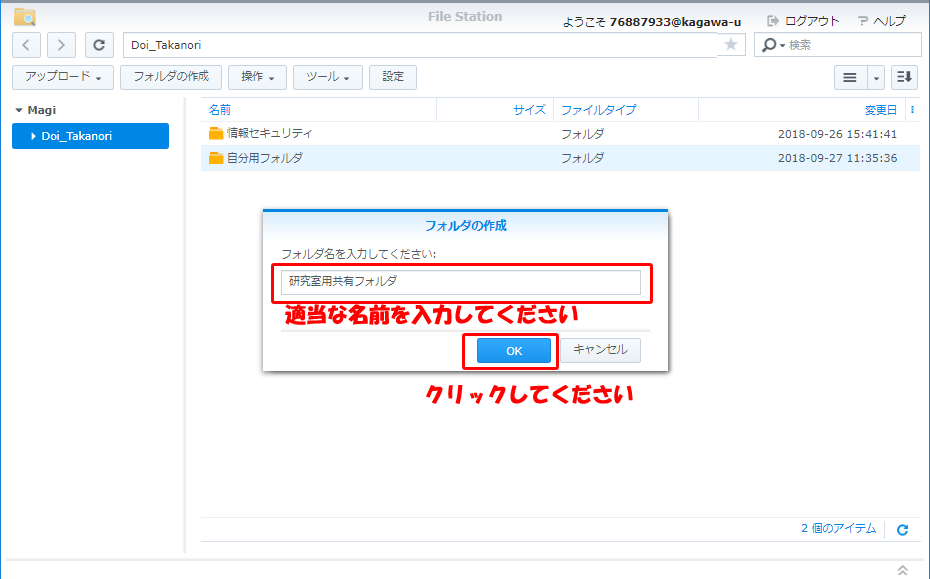Viewport: 930px width, 579px height.
Task: Open the 操作 dropdown menu
Action: click(257, 77)
